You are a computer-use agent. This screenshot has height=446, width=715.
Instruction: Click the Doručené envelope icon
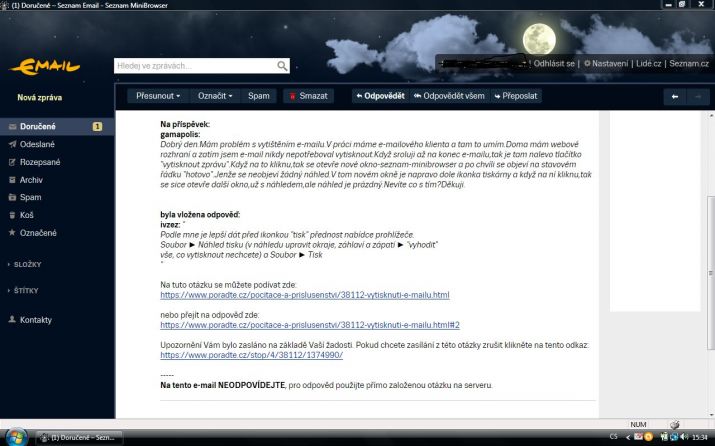click(x=12, y=126)
